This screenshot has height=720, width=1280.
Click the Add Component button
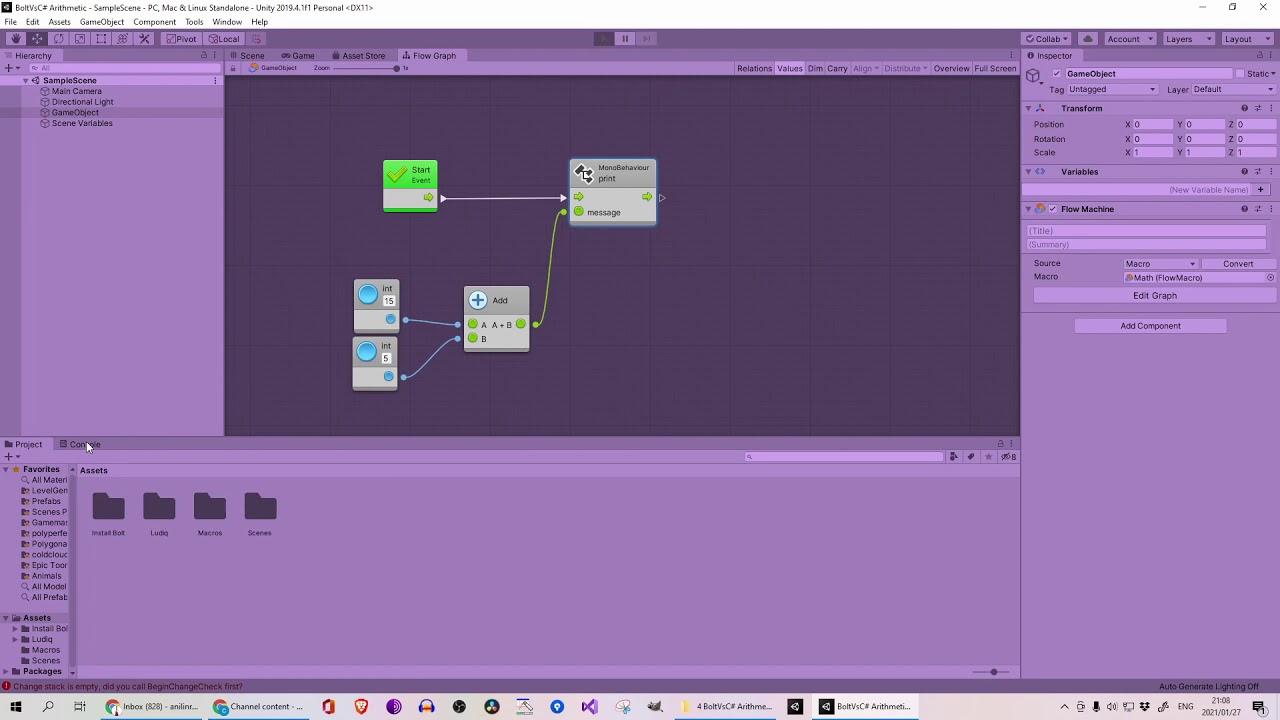click(x=1150, y=326)
